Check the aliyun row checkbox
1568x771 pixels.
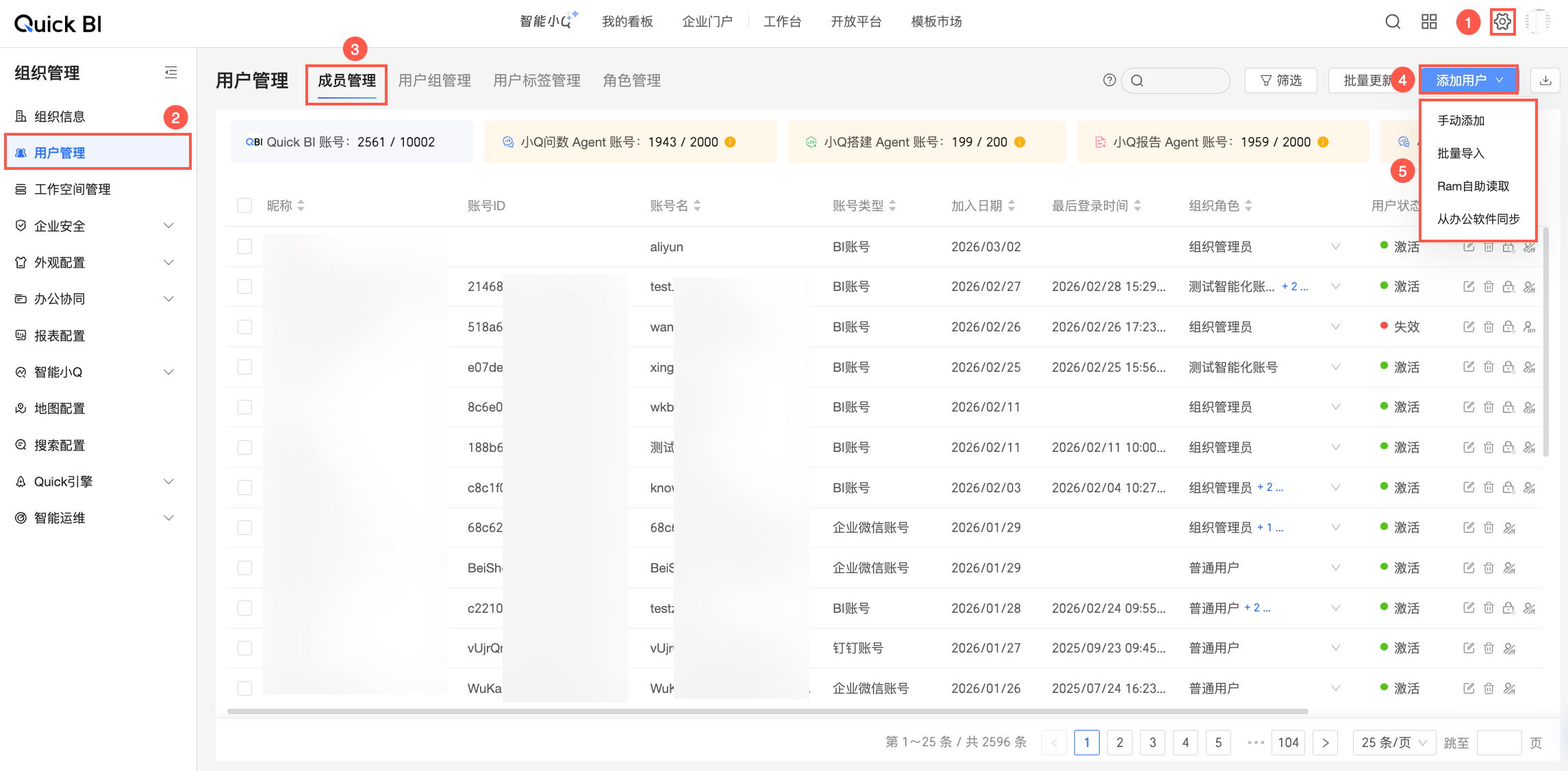coord(244,247)
